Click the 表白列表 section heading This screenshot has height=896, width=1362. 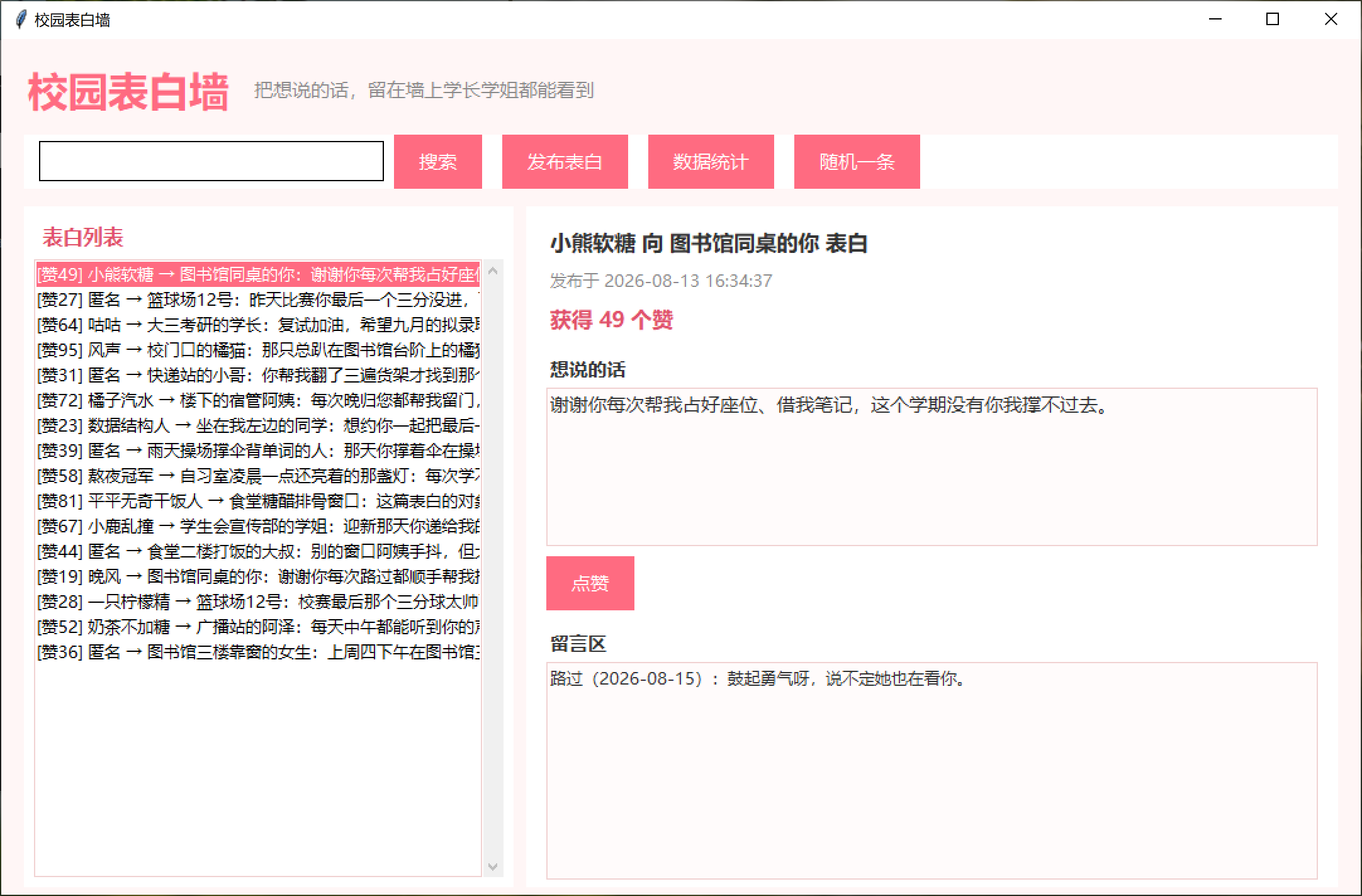(x=82, y=237)
